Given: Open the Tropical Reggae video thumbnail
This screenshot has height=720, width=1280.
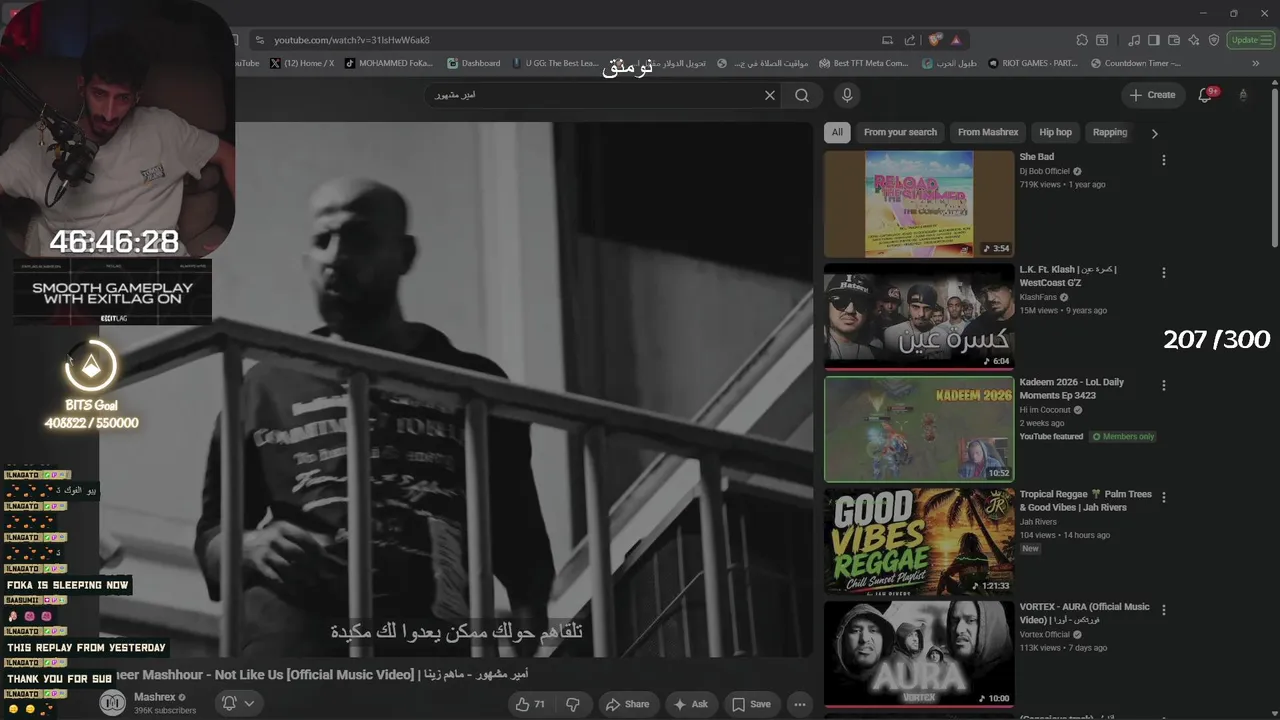Looking at the screenshot, I should pos(919,542).
